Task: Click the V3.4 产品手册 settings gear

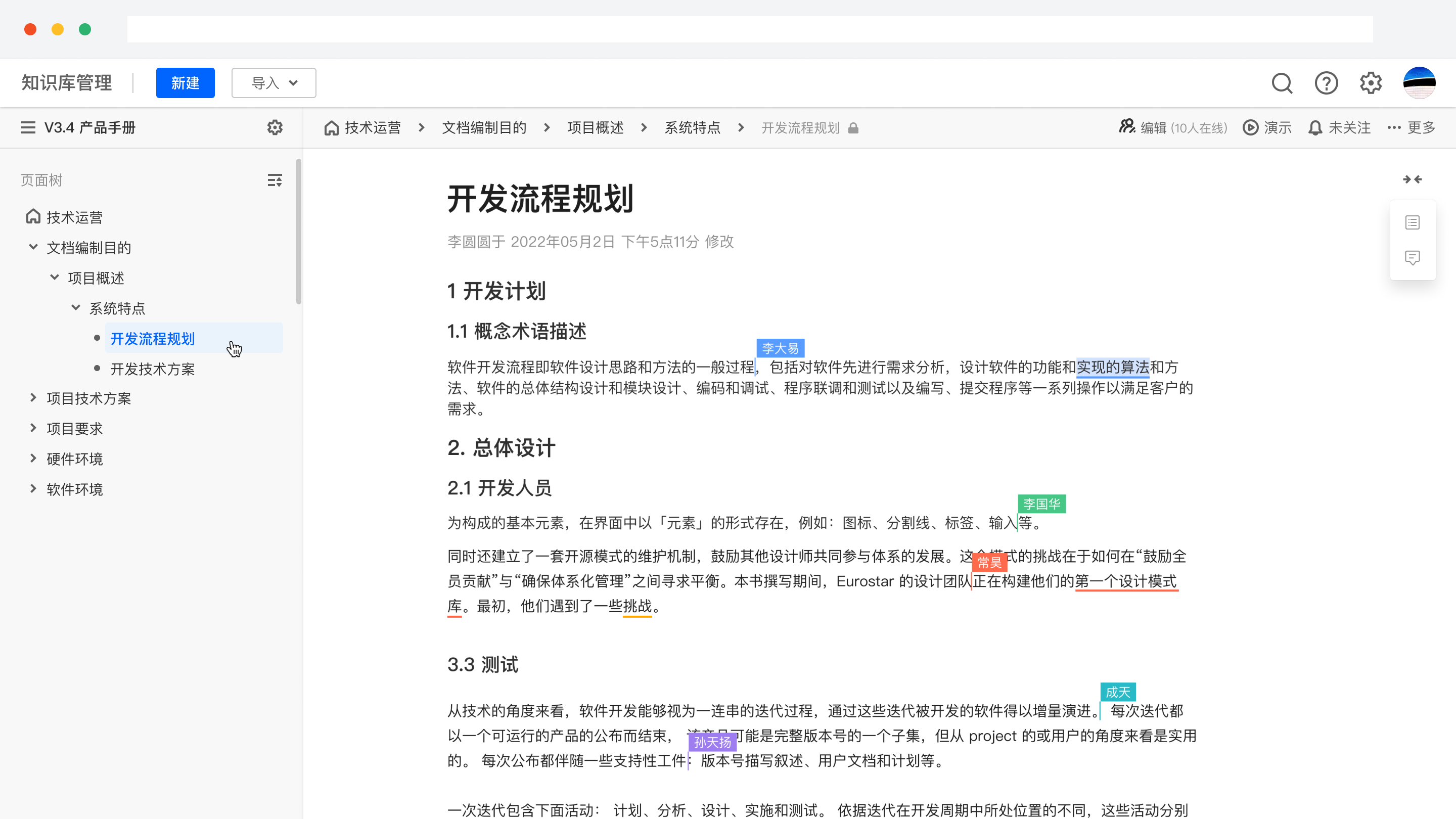Action: coord(275,128)
